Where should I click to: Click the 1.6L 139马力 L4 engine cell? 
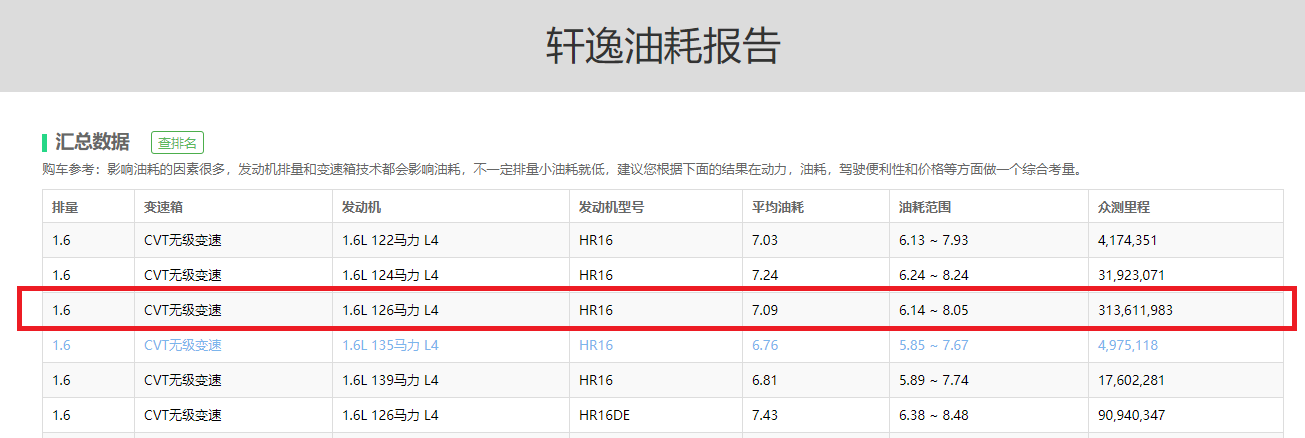tap(390, 380)
